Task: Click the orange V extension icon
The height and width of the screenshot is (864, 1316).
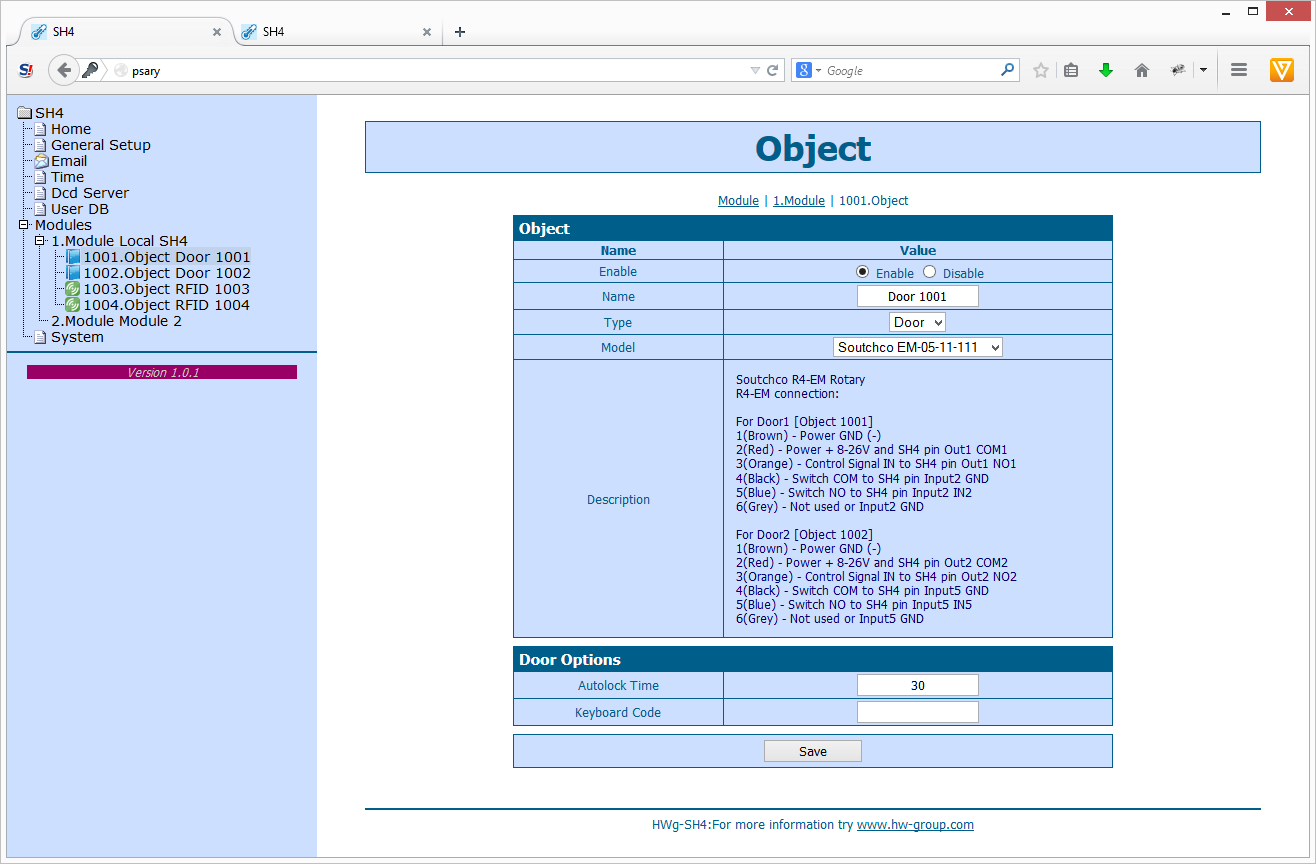Action: click(1282, 70)
